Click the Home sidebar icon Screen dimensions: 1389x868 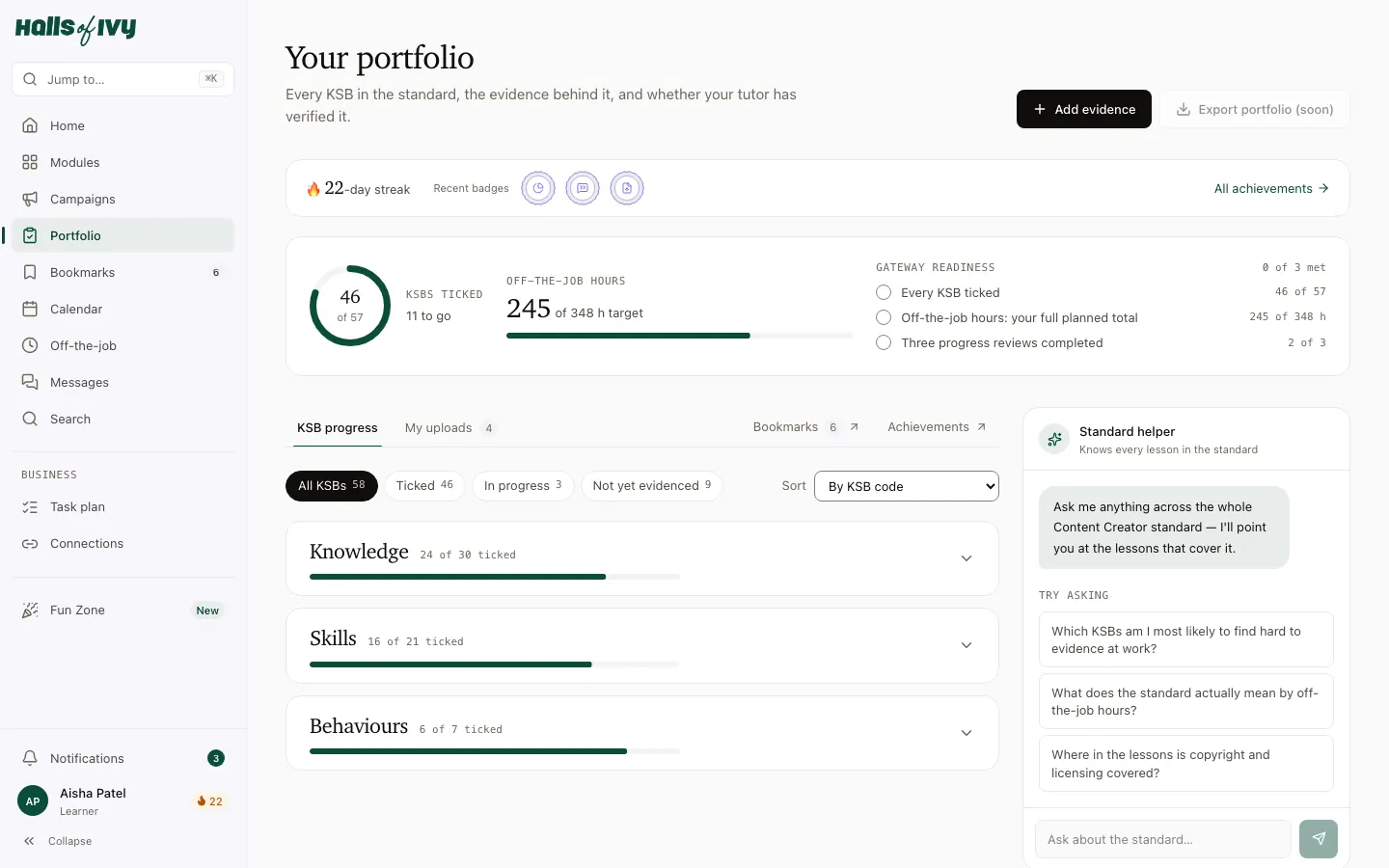coord(30,125)
